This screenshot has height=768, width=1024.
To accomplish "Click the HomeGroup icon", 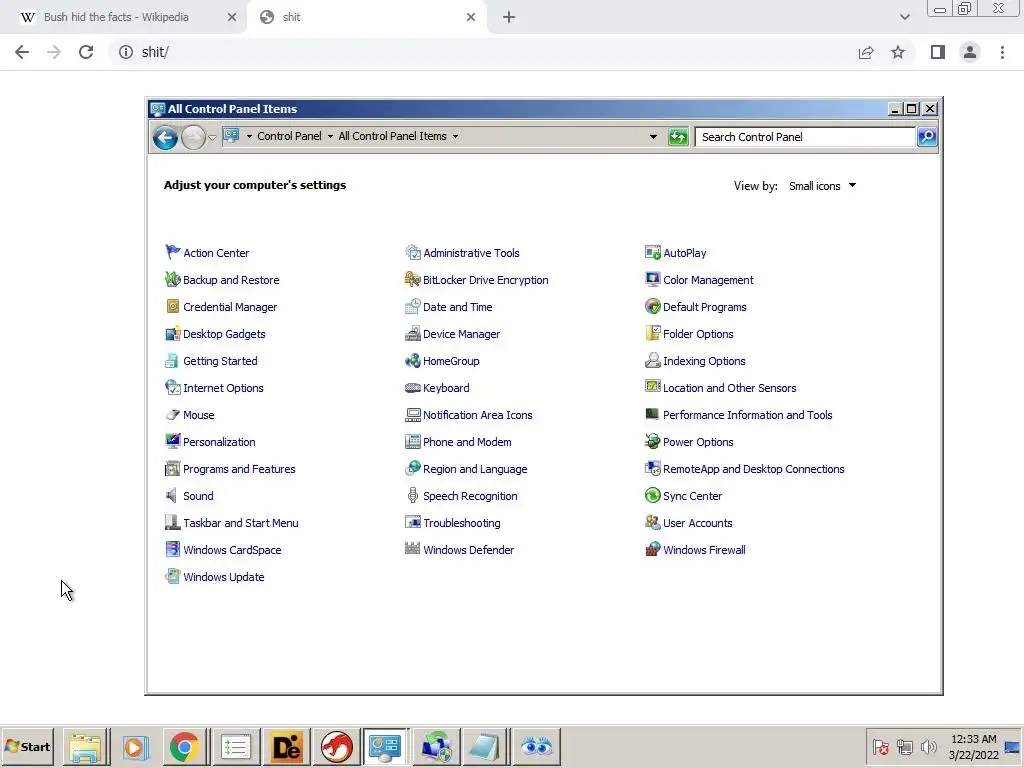I will pyautogui.click(x=413, y=360).
